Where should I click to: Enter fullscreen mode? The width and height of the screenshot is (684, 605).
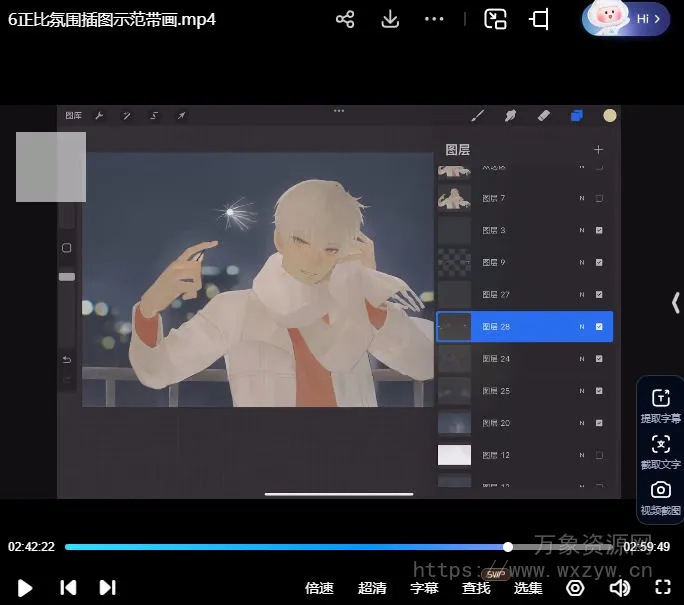coord(662,588)
